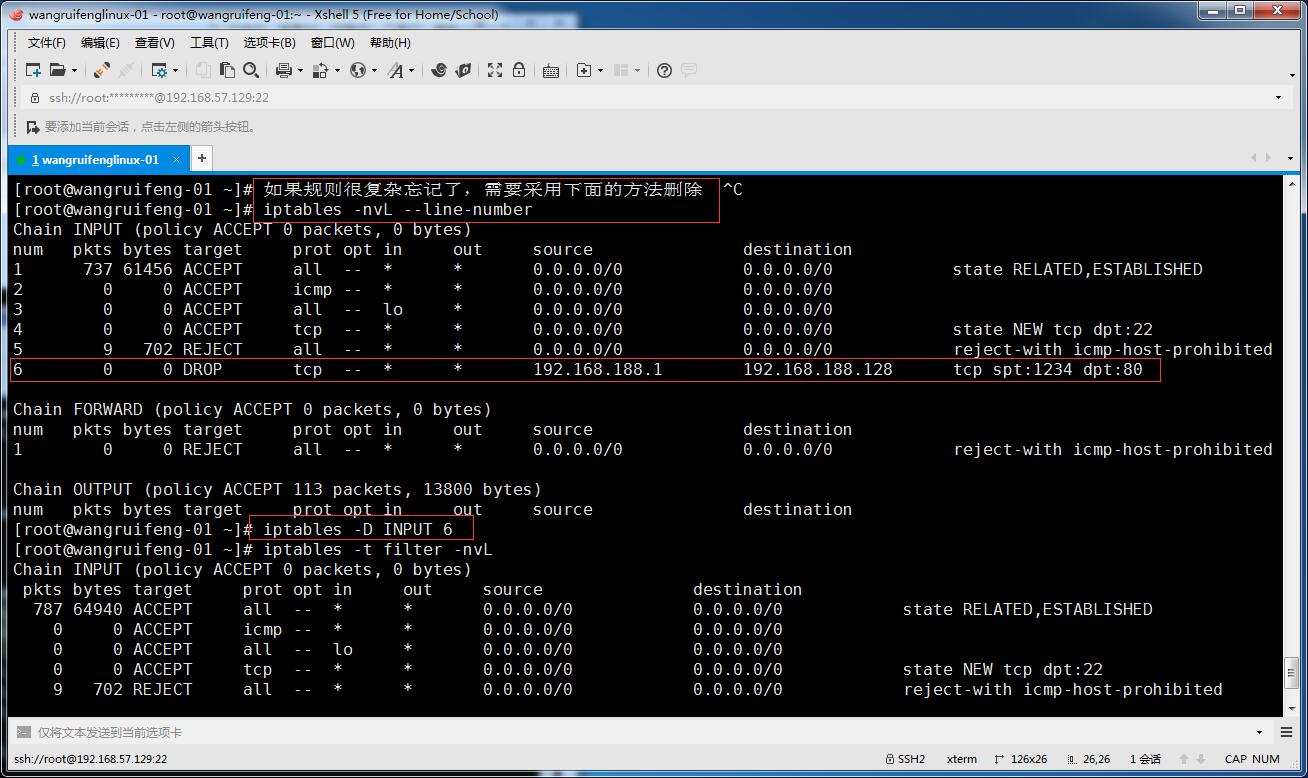Image resolution: width=1308 pixels, height=778 pixels.
Task: Click the Disconnect plug icon
Action: tap(125, 70)
